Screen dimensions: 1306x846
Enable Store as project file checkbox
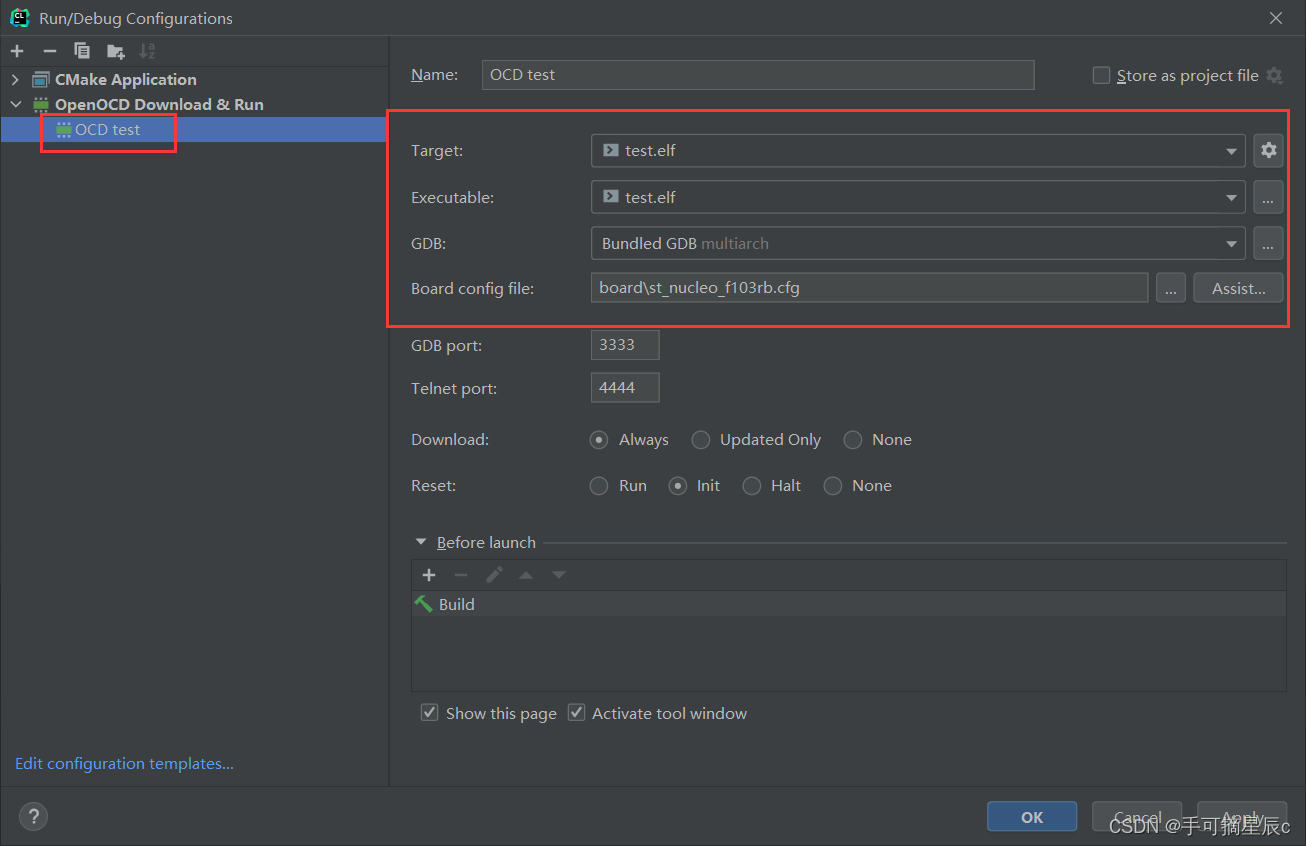[1101, 75]
